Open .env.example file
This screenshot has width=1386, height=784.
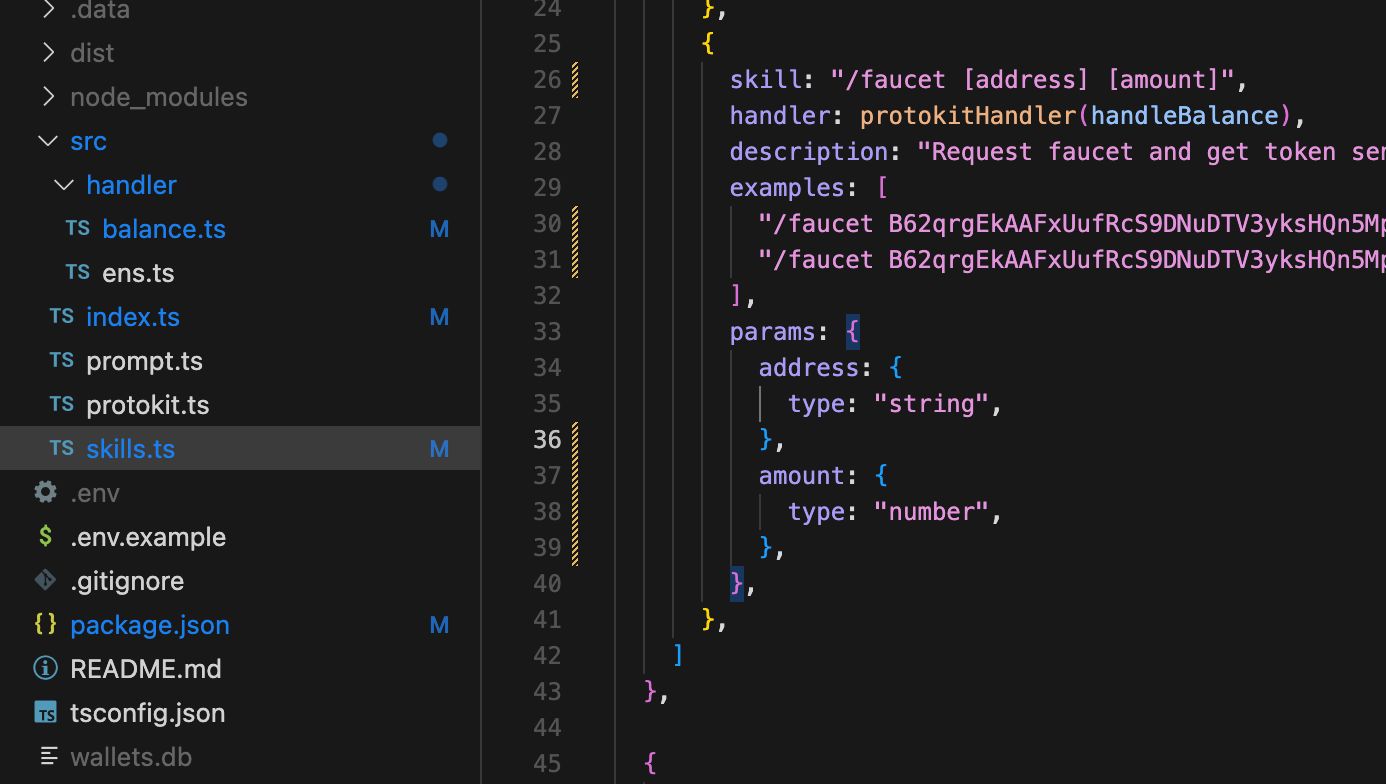point(148,537)
